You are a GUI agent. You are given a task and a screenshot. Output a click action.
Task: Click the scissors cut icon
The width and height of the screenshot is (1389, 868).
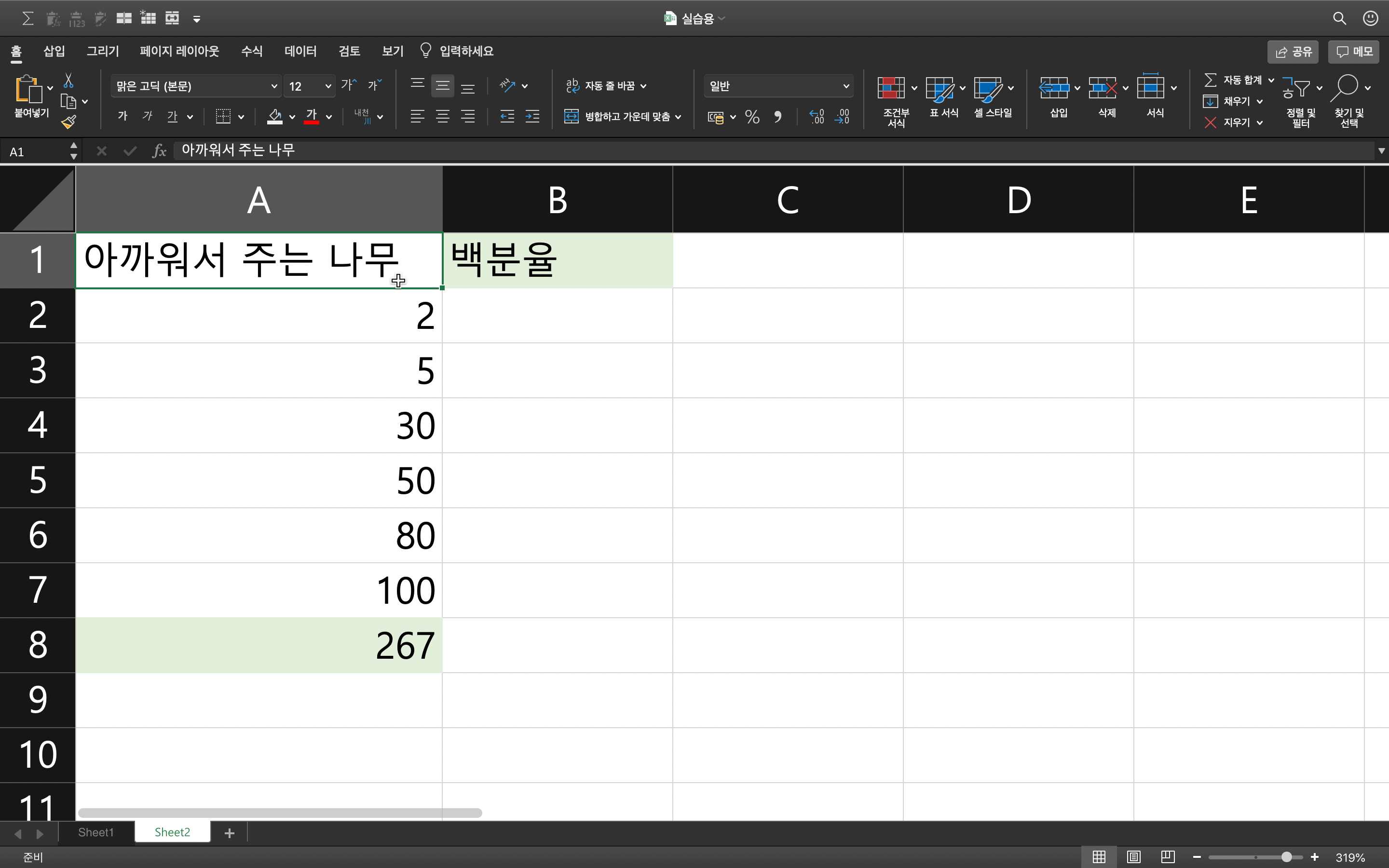click(68, 81)
